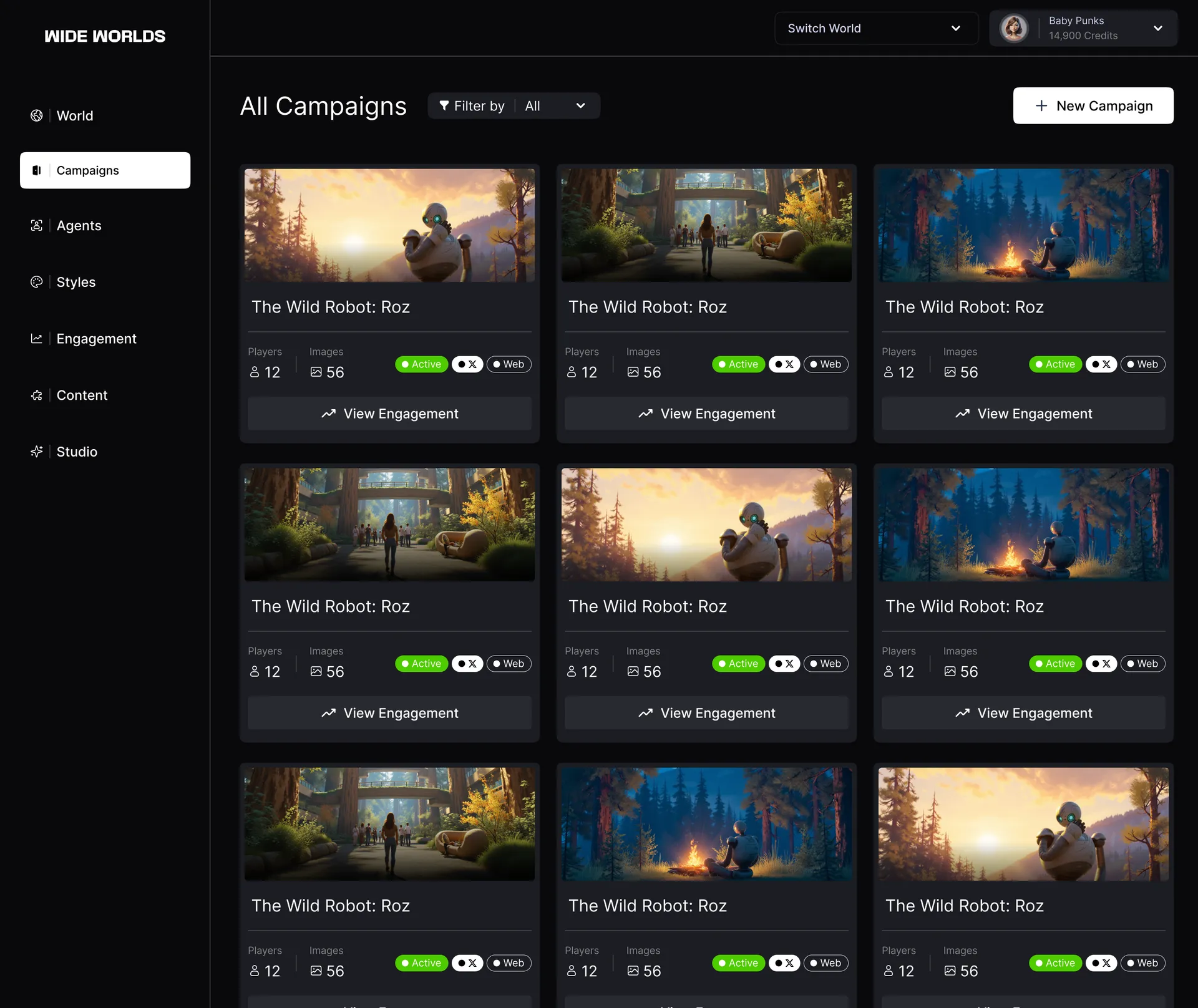
Task: Expand the Baby Punks account menu chevron
Action: coord(1158,28)
